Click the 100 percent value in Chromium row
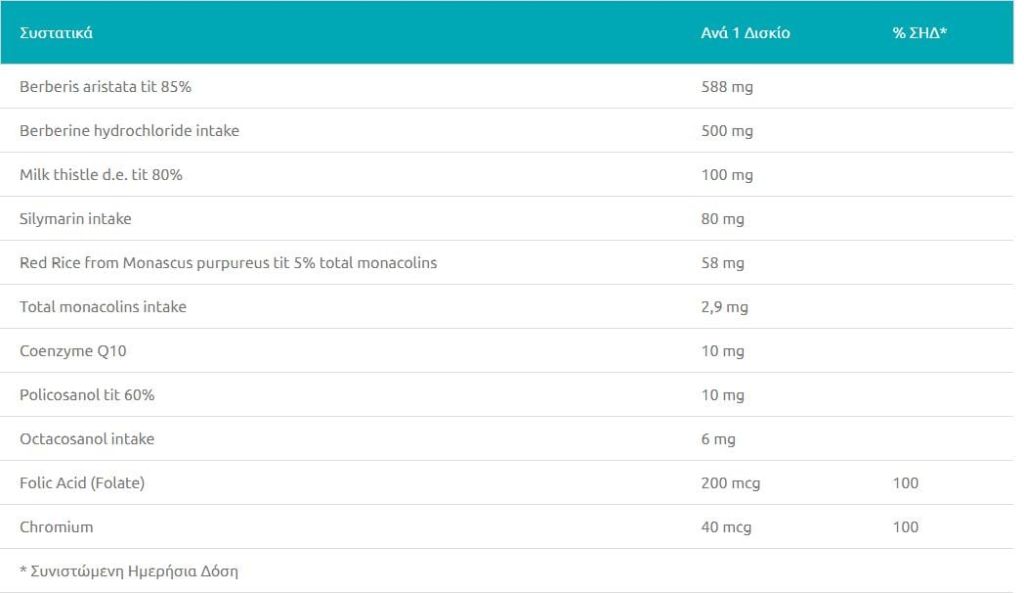This screenshot has height=593, width=1024. [905, 527]
